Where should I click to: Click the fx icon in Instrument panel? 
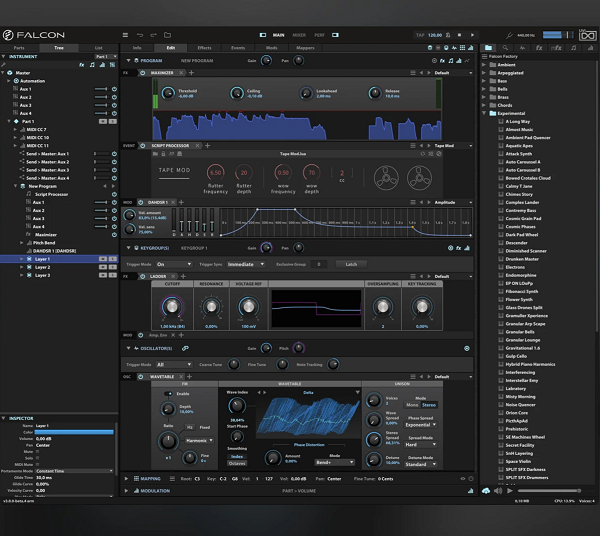82,65
